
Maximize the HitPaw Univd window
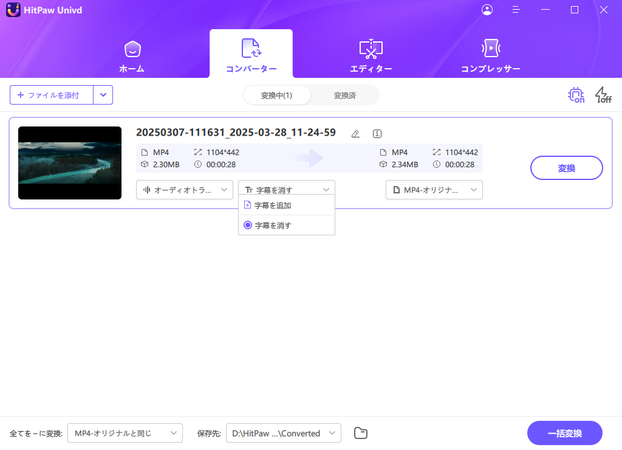click(x=574, y=10)
